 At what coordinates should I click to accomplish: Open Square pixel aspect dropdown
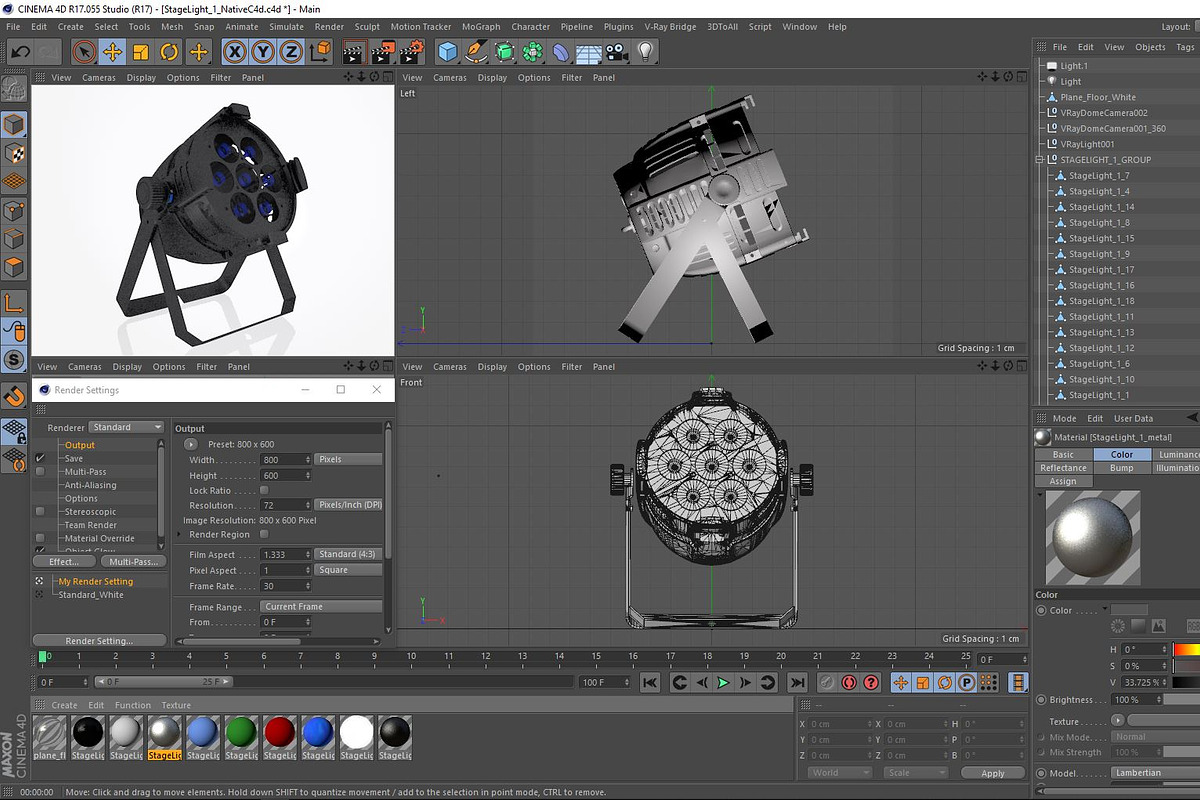(348, 570)
